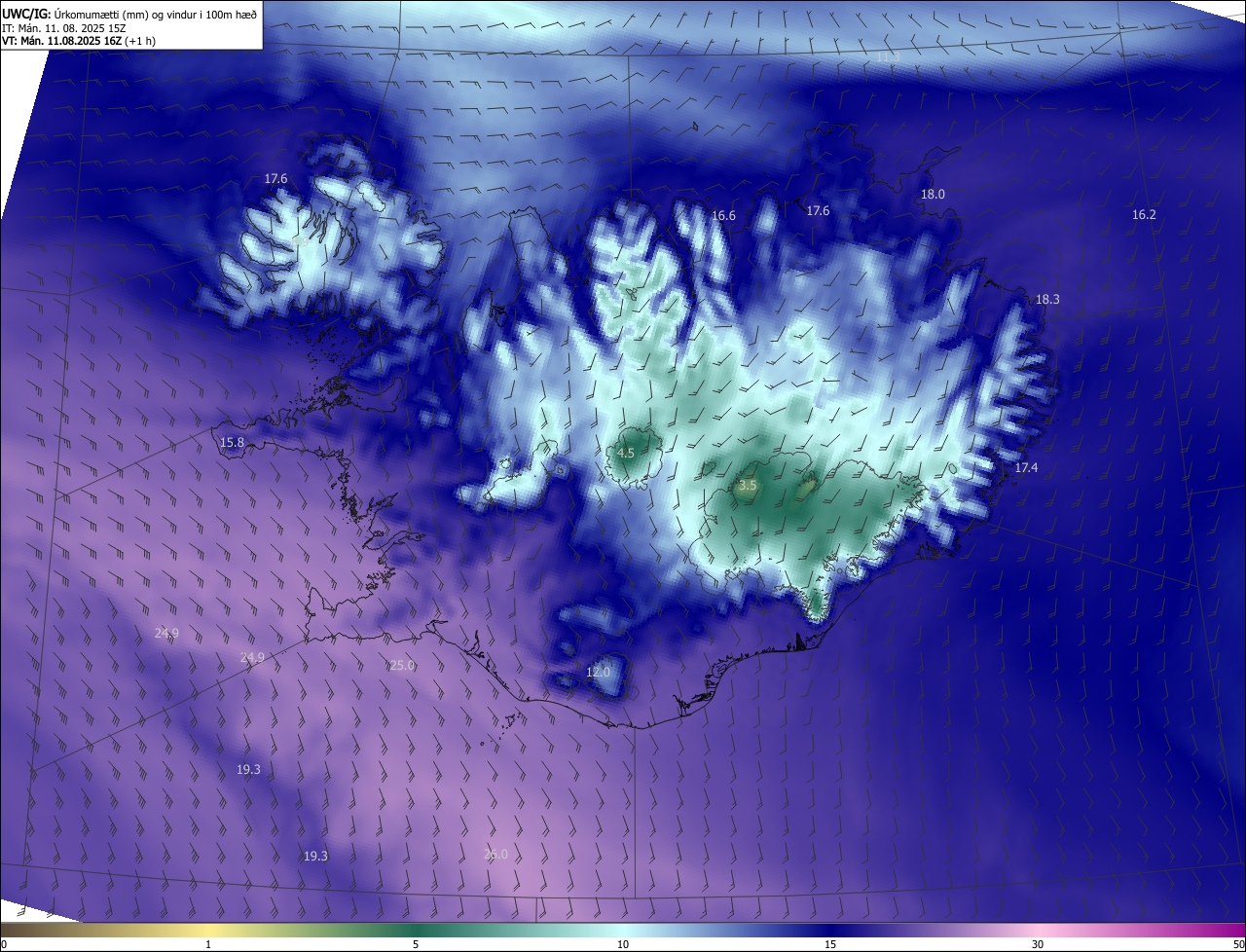Click the "15" tick on color scale

click(830, 944)
